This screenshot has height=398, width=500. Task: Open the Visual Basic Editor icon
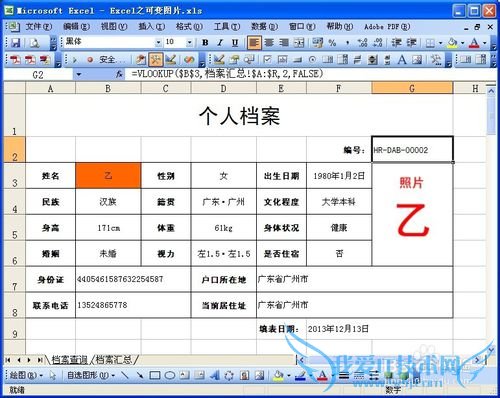[141, 60]
